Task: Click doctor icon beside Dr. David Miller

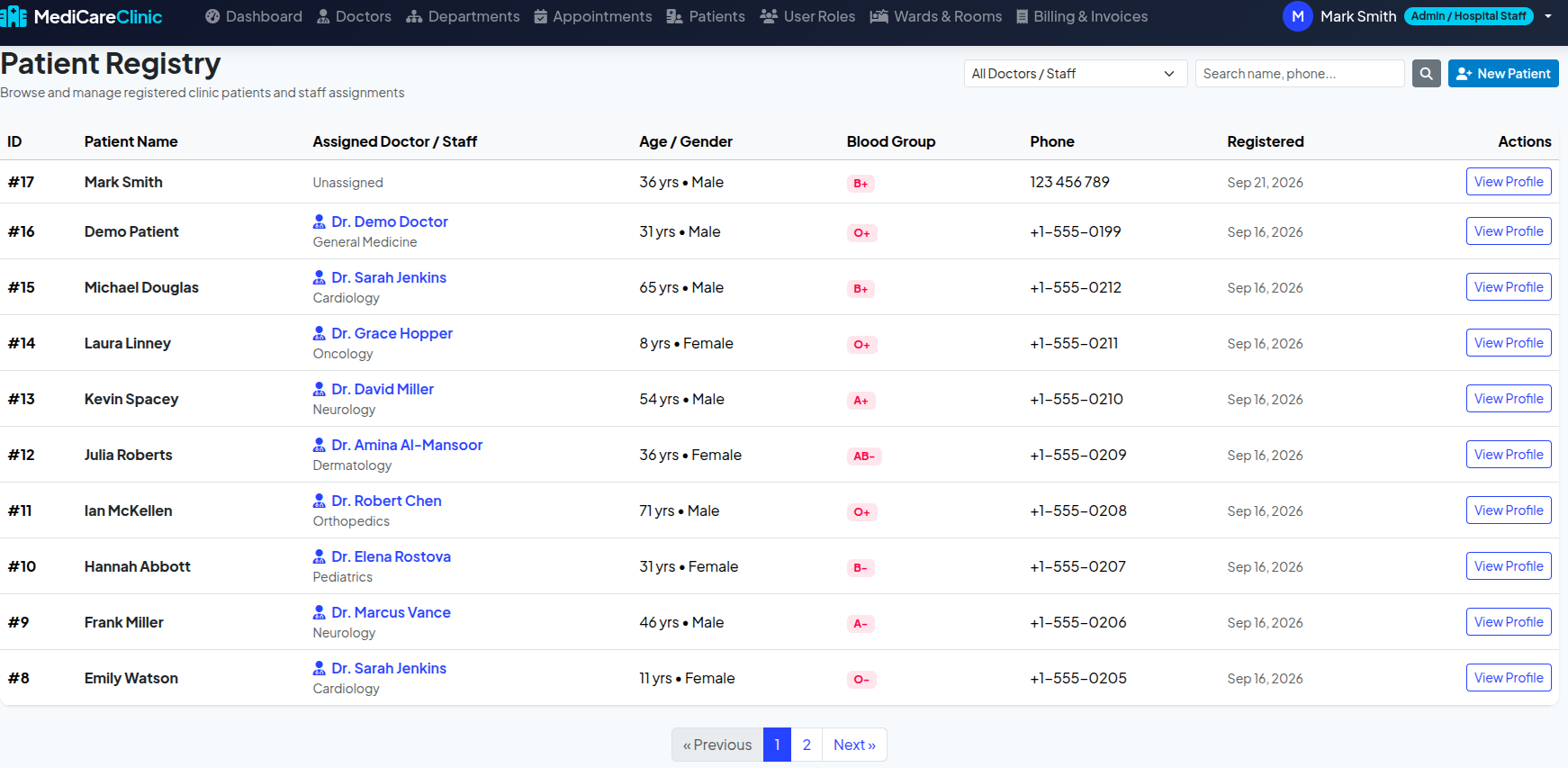Action: pyautogui.click(x=320, y=389)
